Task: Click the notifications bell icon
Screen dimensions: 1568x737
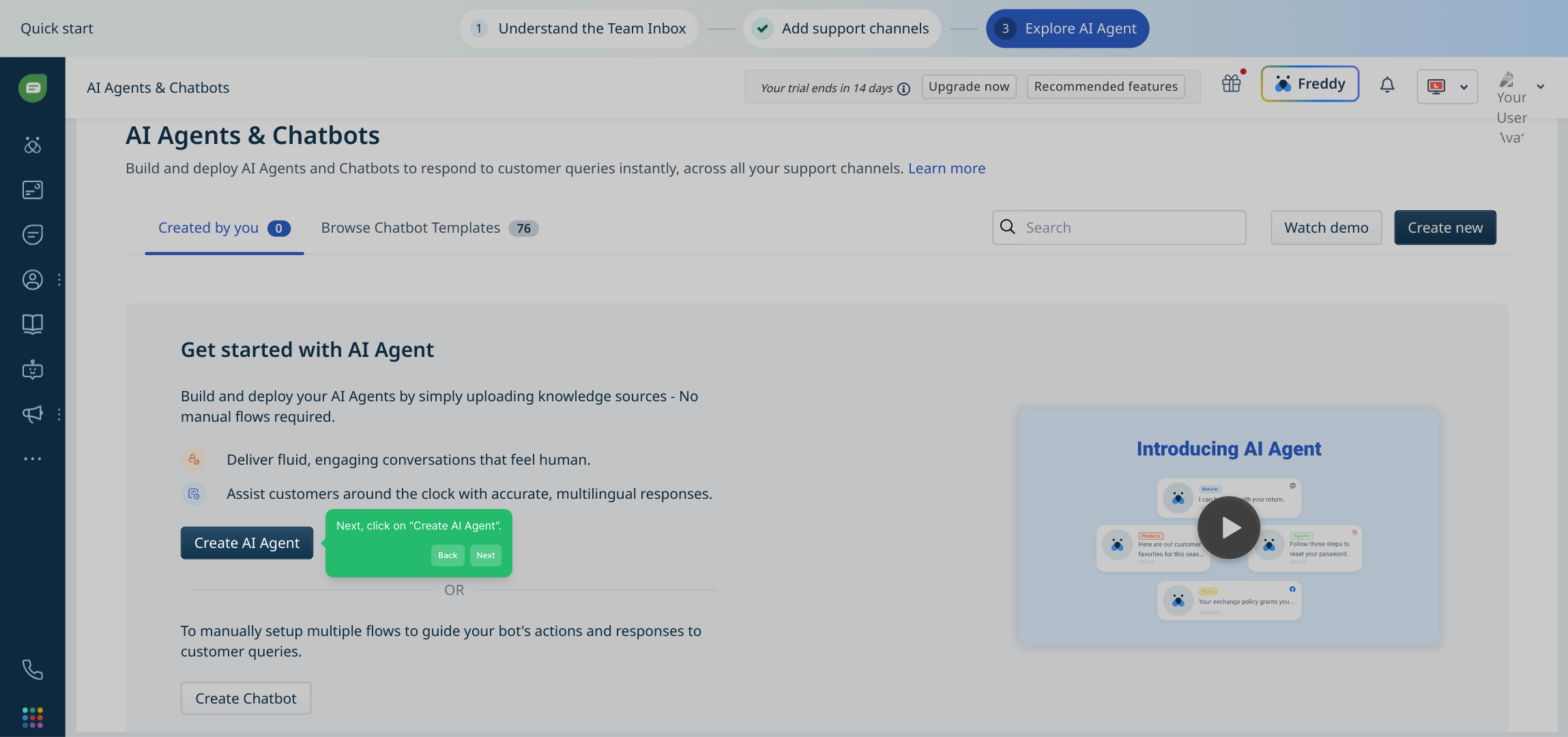Action: (x=1387, y=85)
